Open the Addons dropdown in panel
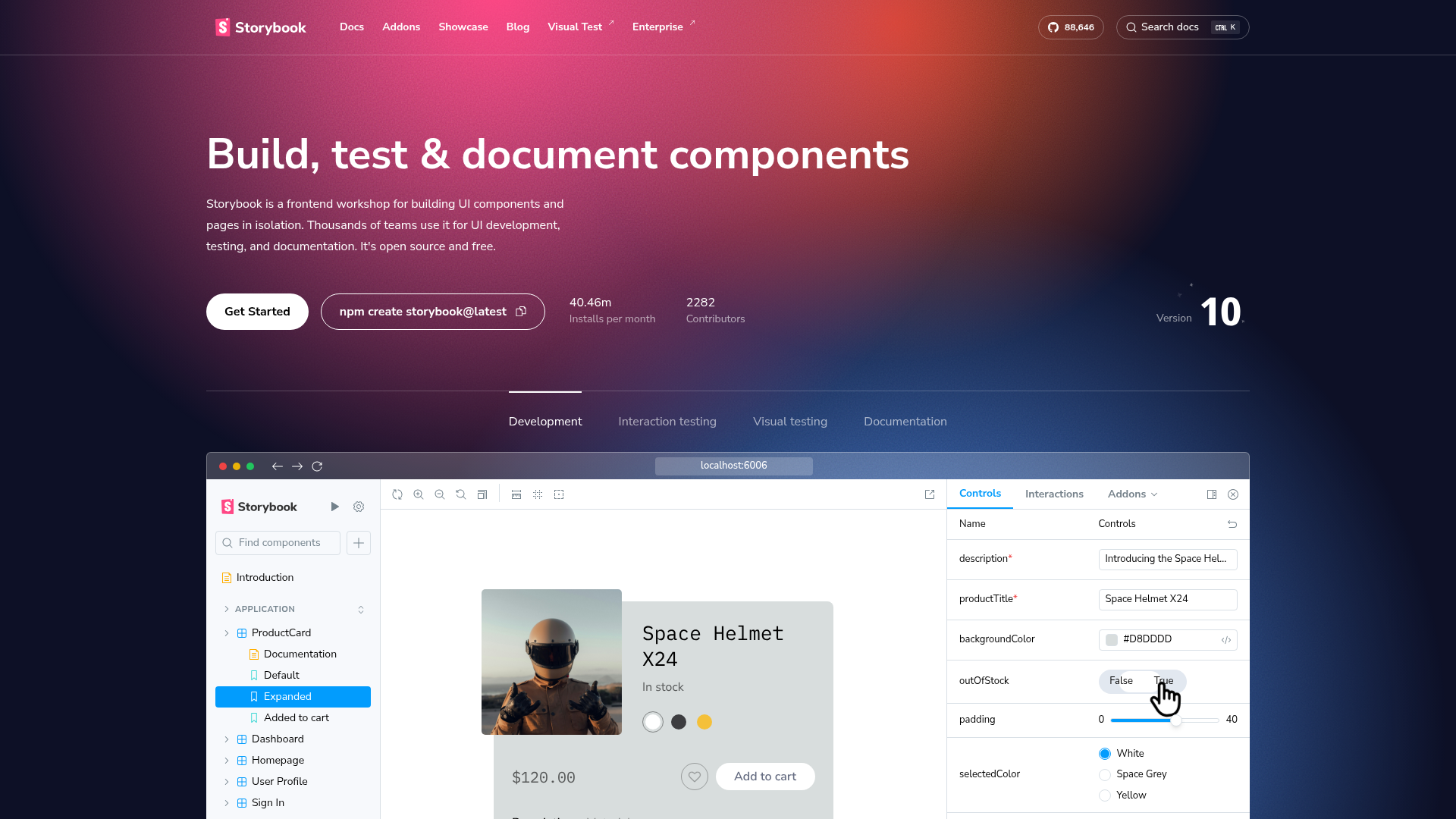1456x819 pixels. (x=1132, y=494)
